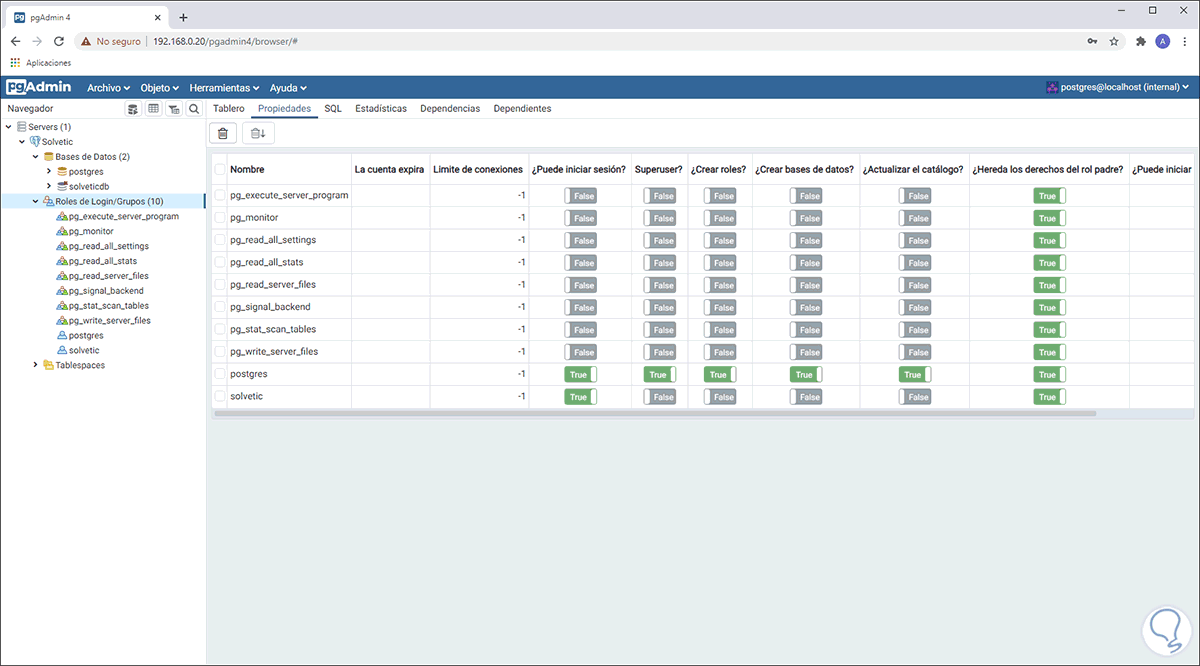Open the Dependencias tab
Viewport: 1200px width, 666px height.
point(450,108)
